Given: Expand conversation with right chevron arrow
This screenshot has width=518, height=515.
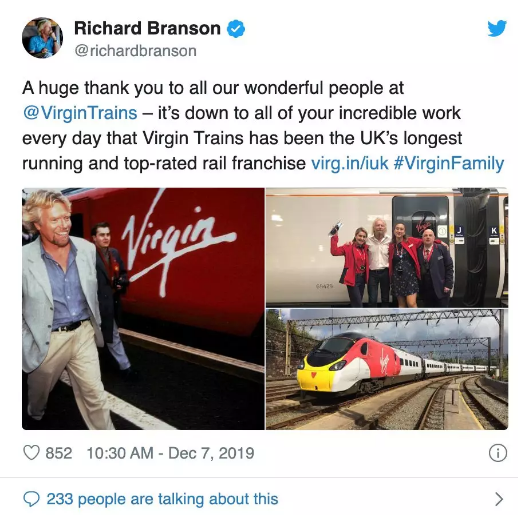Looking at the screenshot, I should click(x=499, y=499).
